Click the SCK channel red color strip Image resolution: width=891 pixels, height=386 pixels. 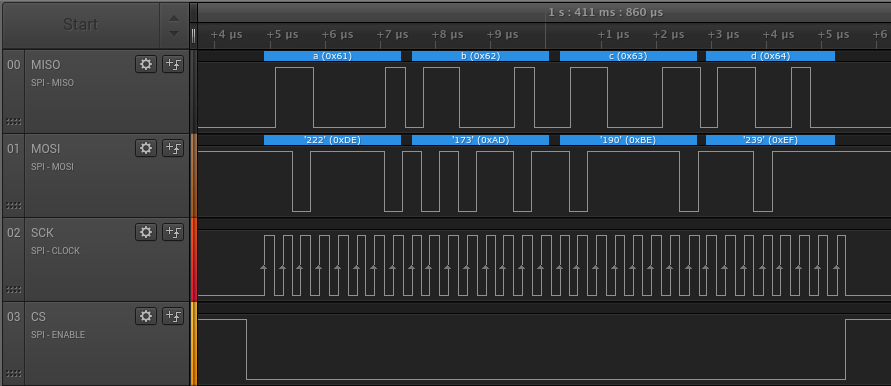point(194,260)
